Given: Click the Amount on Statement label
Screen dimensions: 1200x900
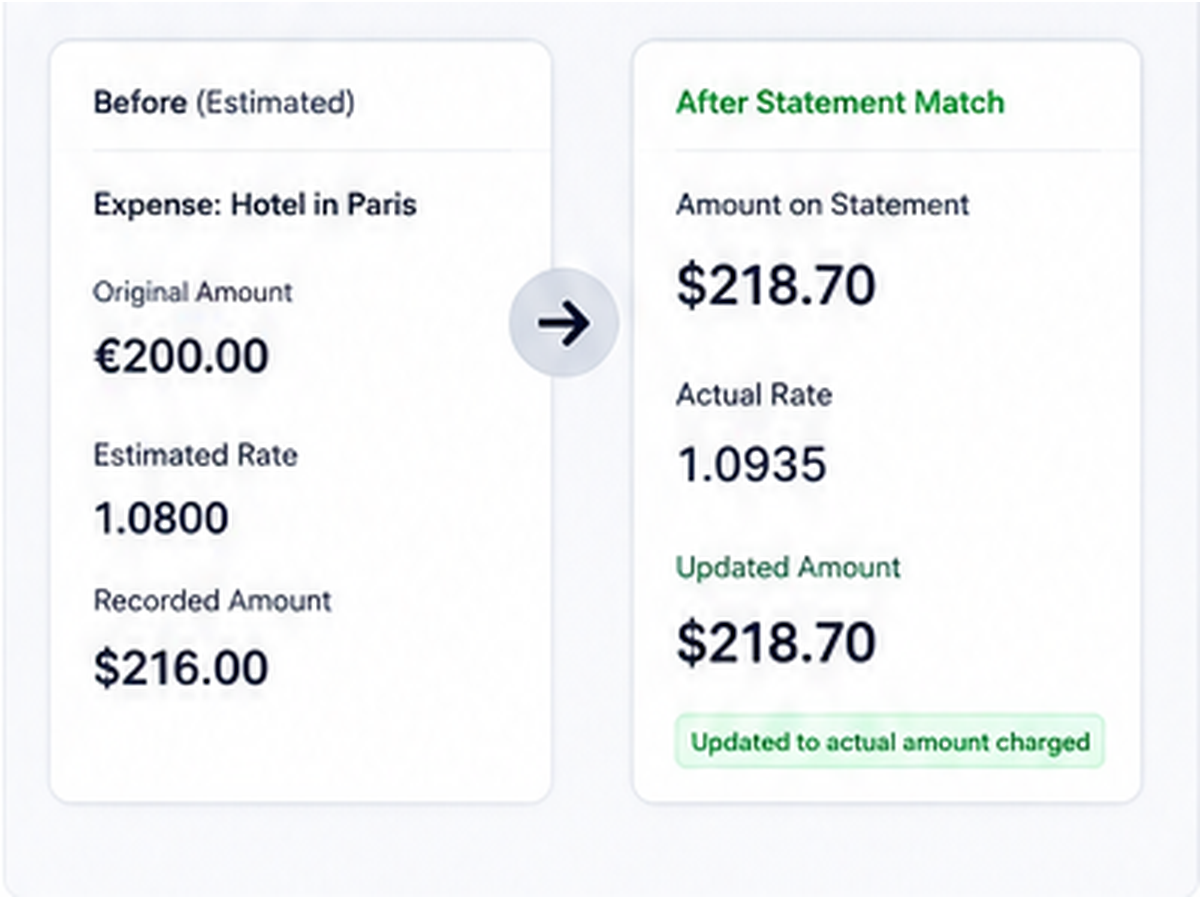Looking at the screenshot, I should click(x=823, y=204).
